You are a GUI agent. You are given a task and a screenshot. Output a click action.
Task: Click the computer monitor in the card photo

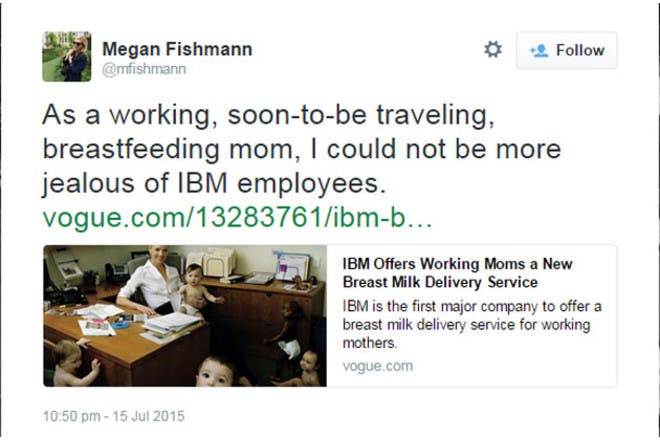293,266
